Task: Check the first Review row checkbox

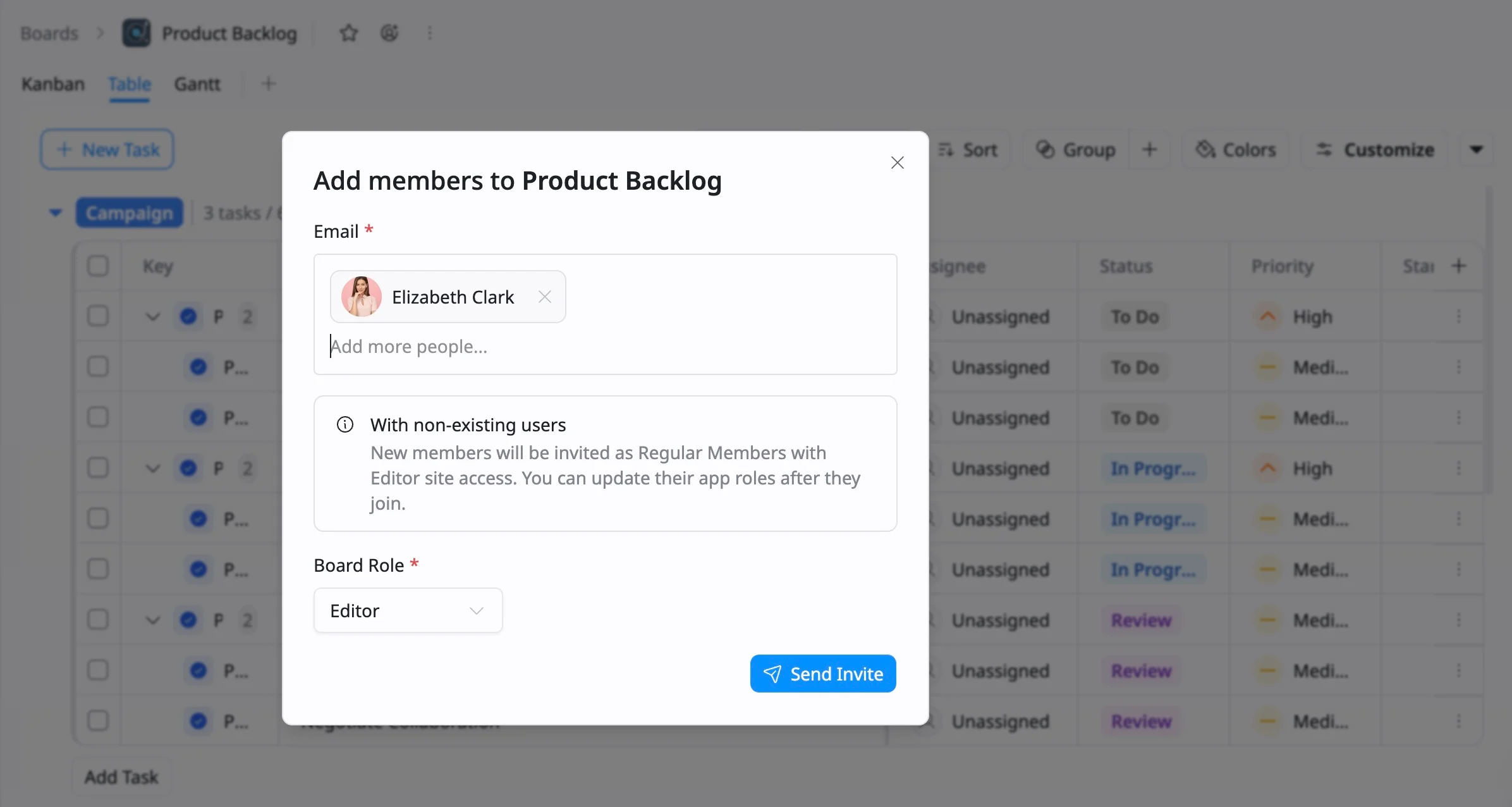Action: point(98,620)
